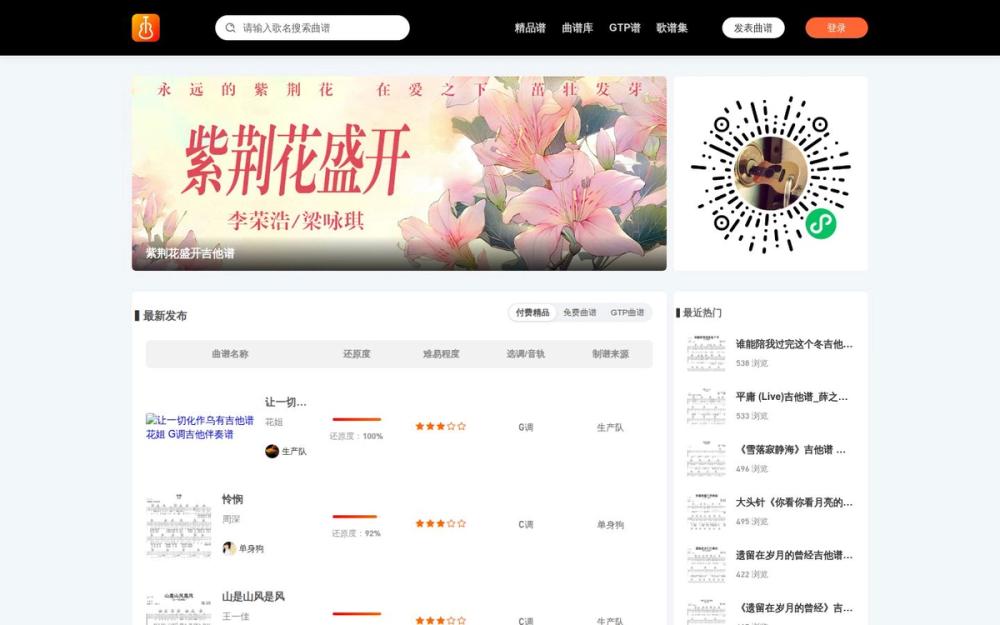Click the 生产队 avatar icon
The width and height of the screenshot is (1000, 625).
[x=272, y=451]
